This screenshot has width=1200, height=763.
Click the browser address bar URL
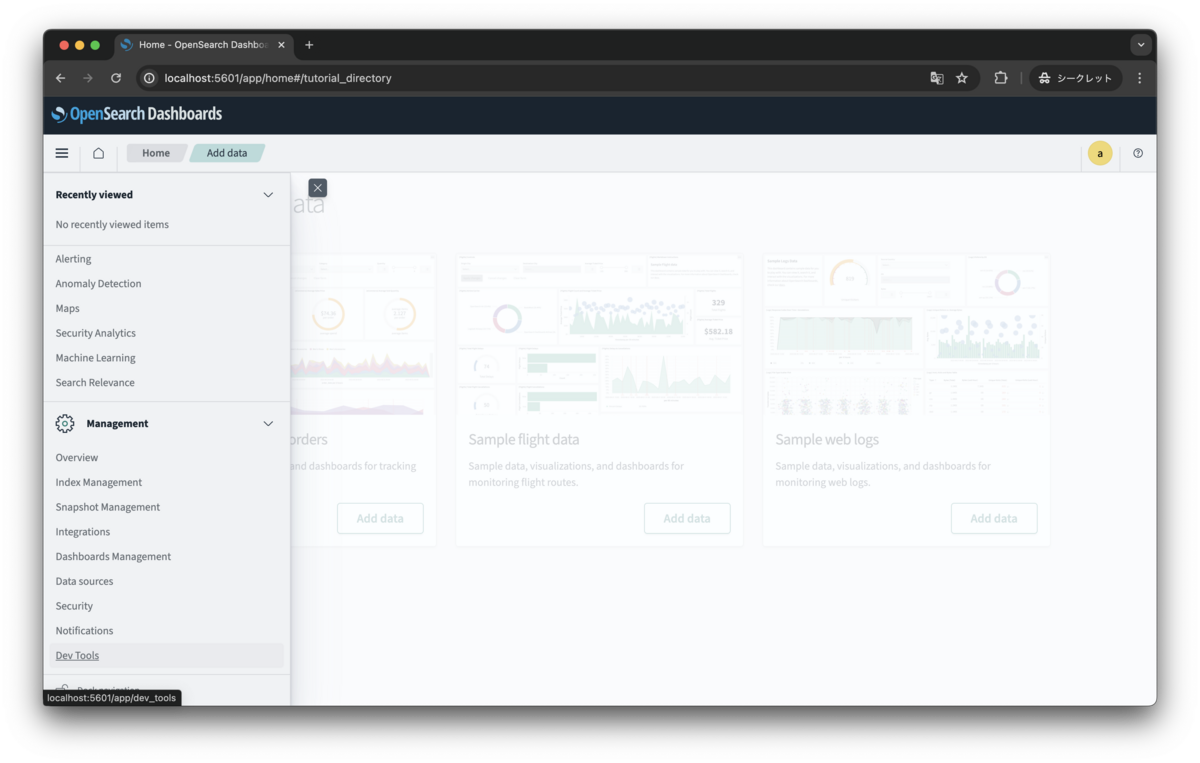278,78
